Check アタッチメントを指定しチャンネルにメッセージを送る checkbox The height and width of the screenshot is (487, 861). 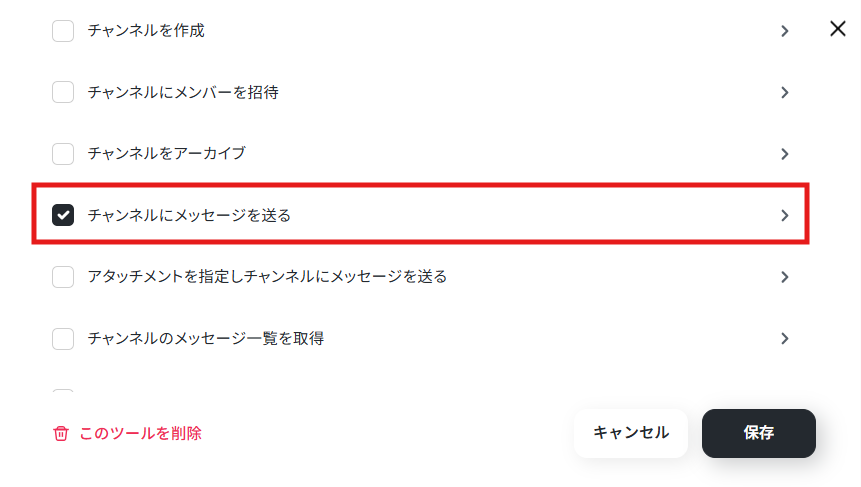click(63, 277)
